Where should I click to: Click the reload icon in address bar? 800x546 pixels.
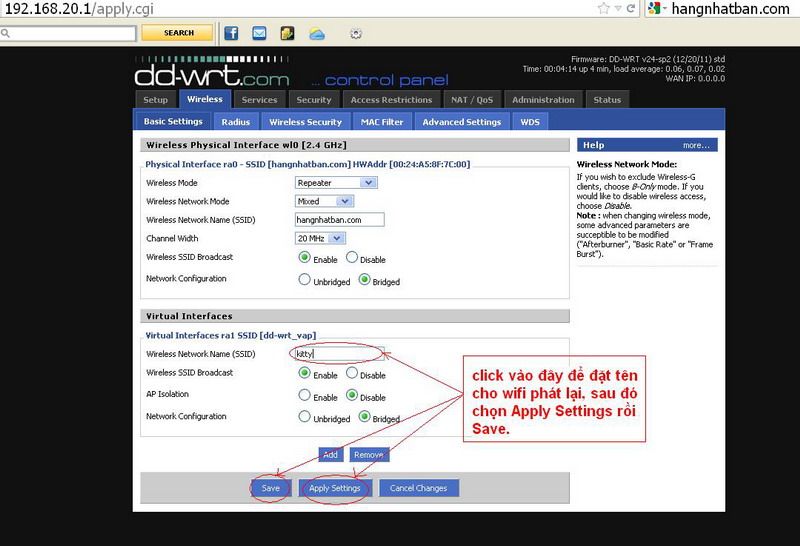click(x=631, y=8)
